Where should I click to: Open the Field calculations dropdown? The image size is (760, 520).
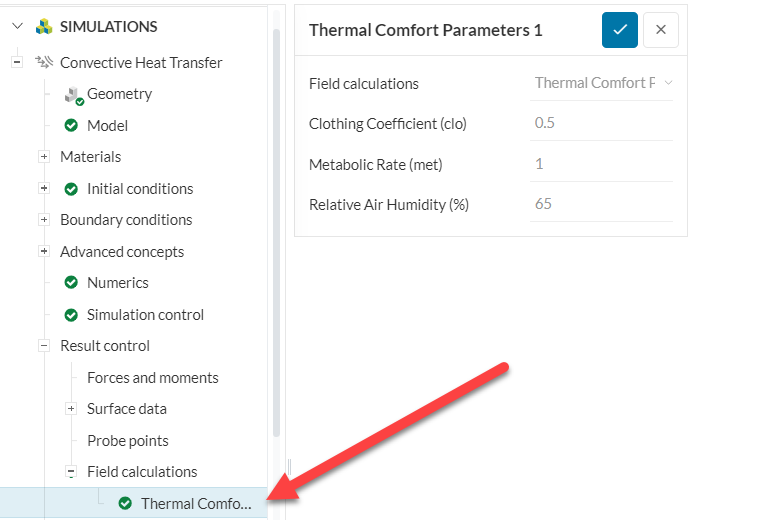click(x=603, y=83)
